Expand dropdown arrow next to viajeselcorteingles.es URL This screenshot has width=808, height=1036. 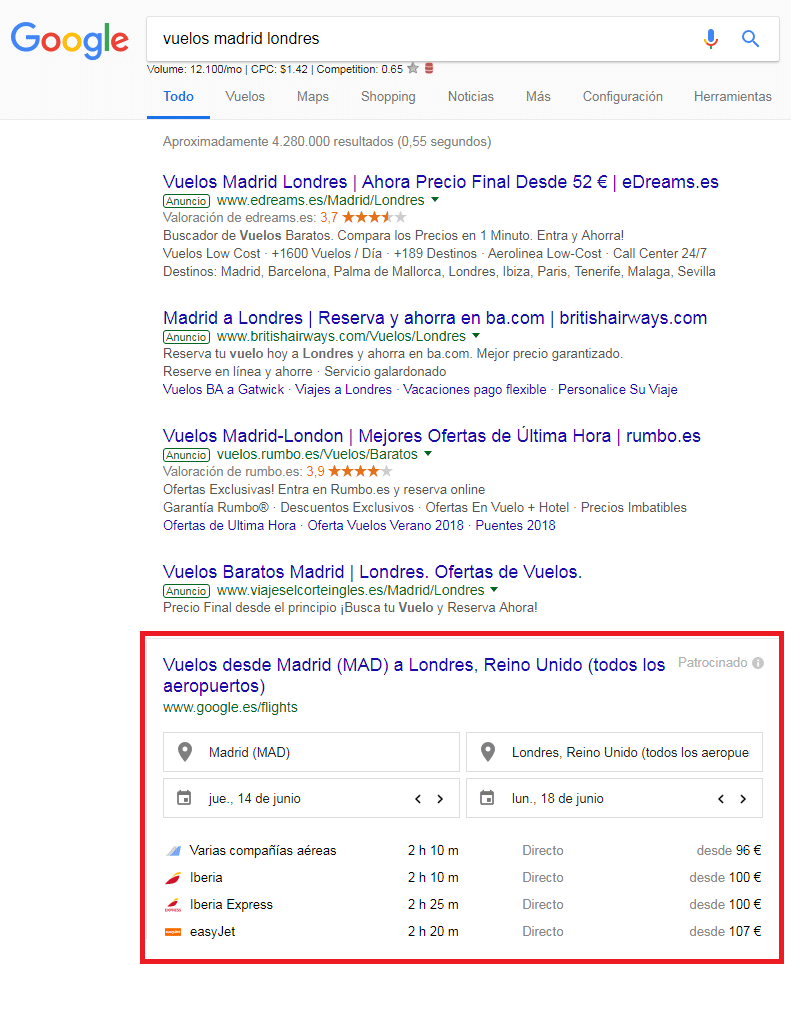494,589
